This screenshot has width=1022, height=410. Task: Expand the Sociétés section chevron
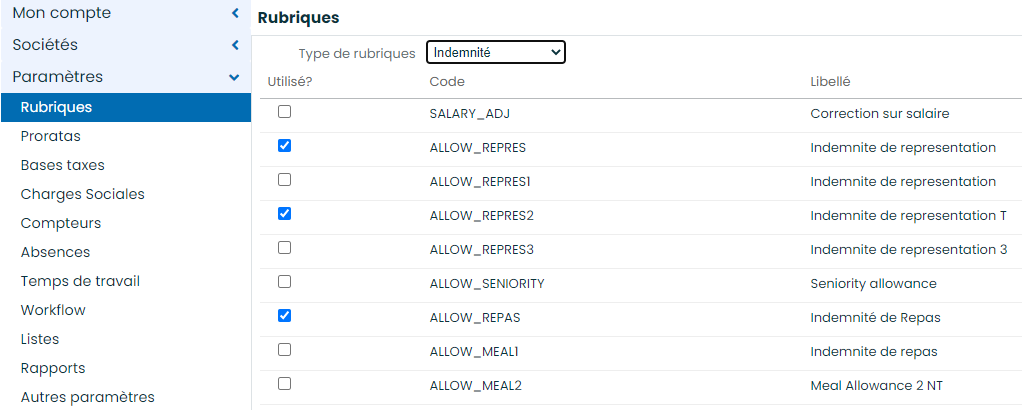click(235, 45)
